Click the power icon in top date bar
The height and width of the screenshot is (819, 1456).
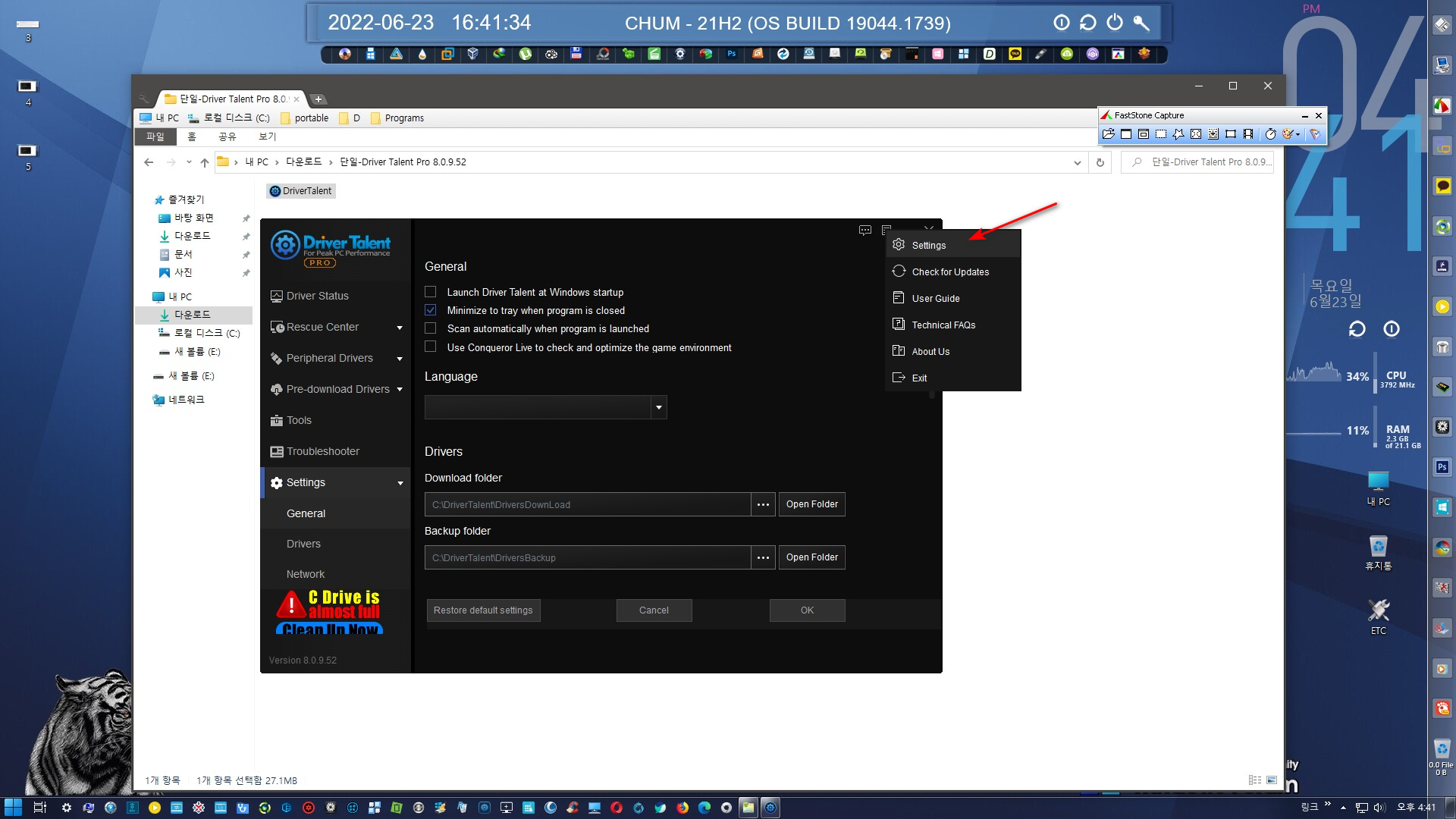[1115, 23]
